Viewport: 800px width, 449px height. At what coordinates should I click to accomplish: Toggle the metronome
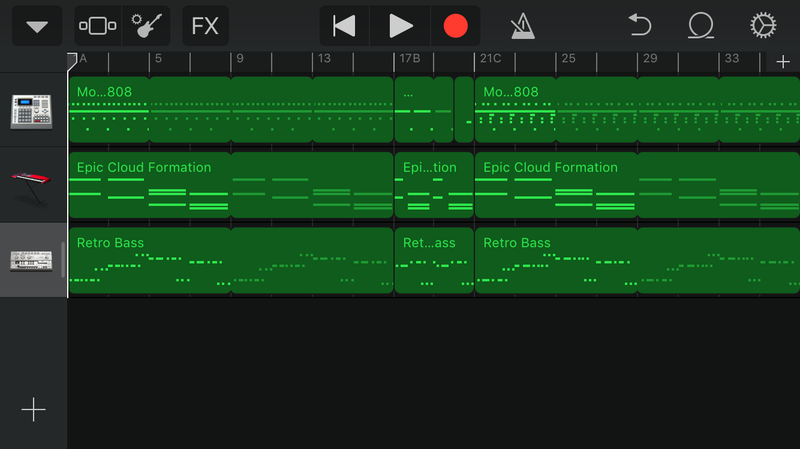[522, 26]
